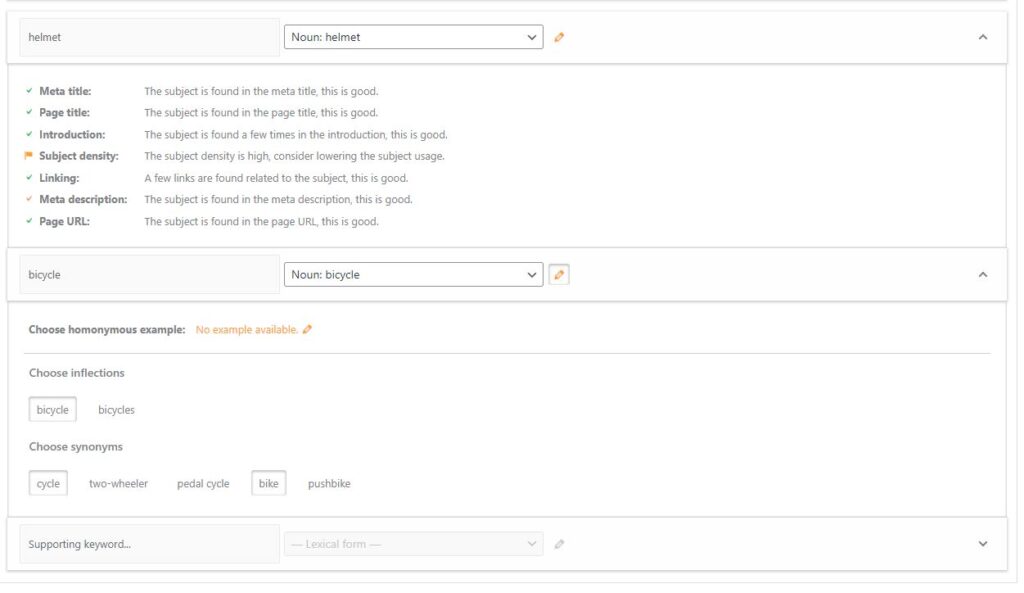Click the checkmark icon beside Page URL
Viewport: 1024px width, 593px height.
[29, 221]
